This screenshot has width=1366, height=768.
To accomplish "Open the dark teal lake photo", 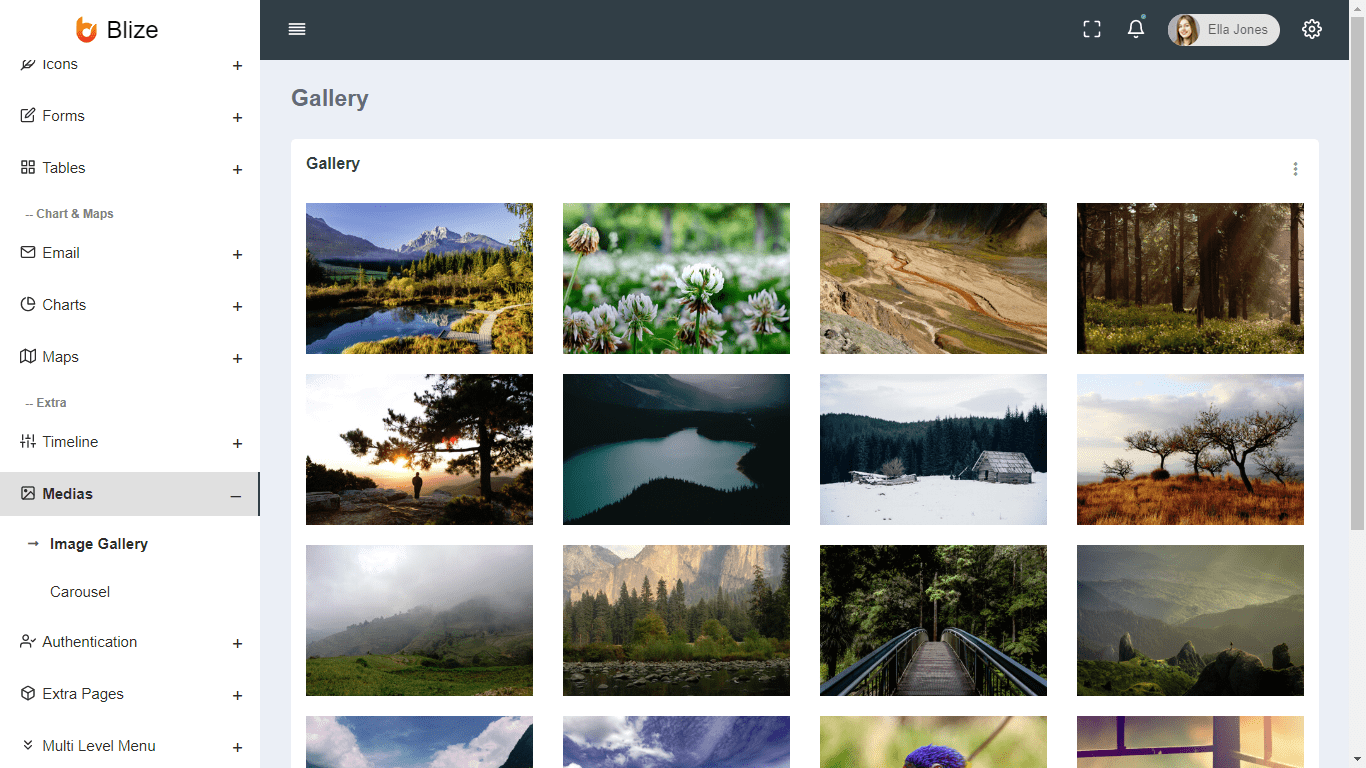I will tap(676, 449).
